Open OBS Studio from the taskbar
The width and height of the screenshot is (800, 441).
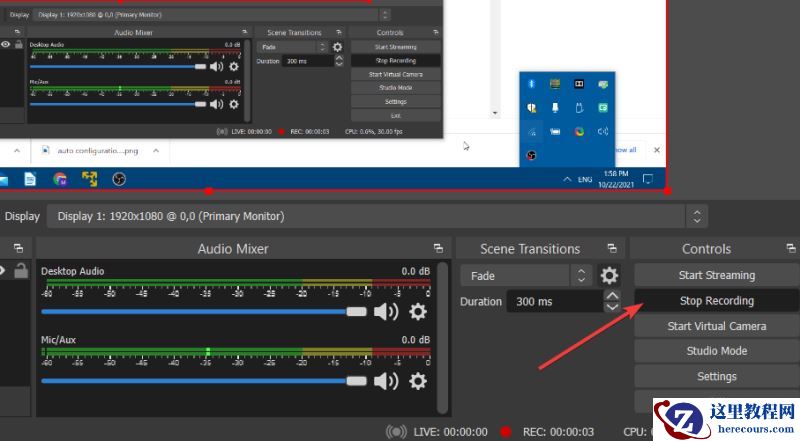coord(119,179)
